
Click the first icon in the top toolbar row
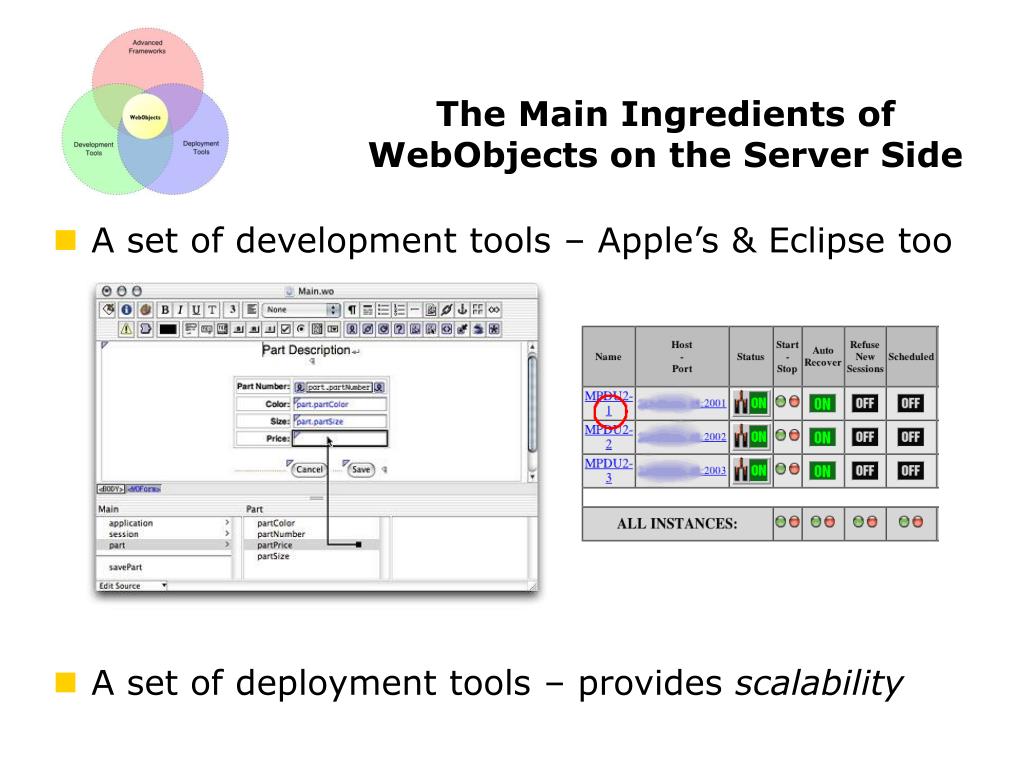[x=108, y=310]
